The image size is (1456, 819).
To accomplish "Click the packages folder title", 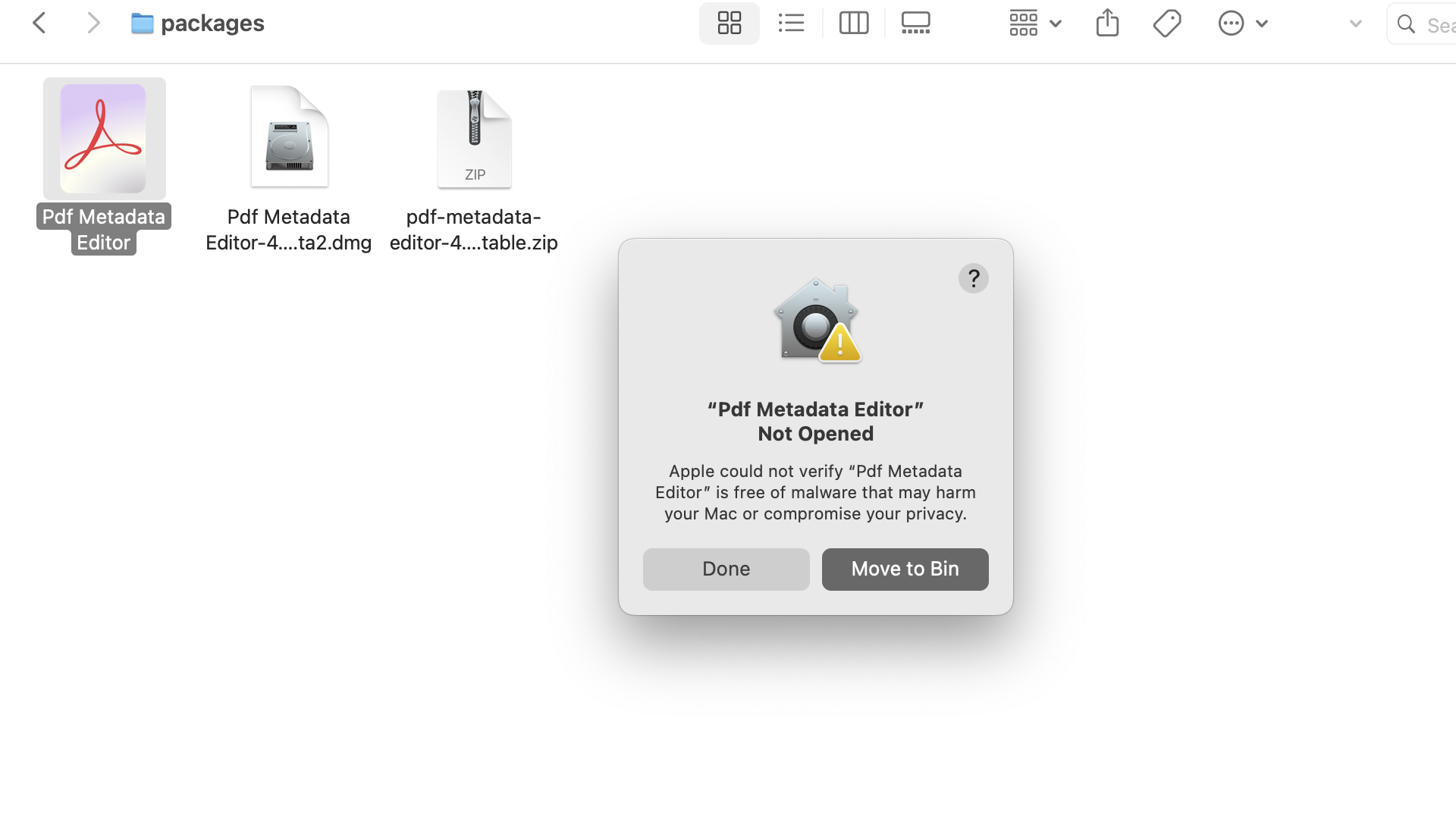I will 212,24.
